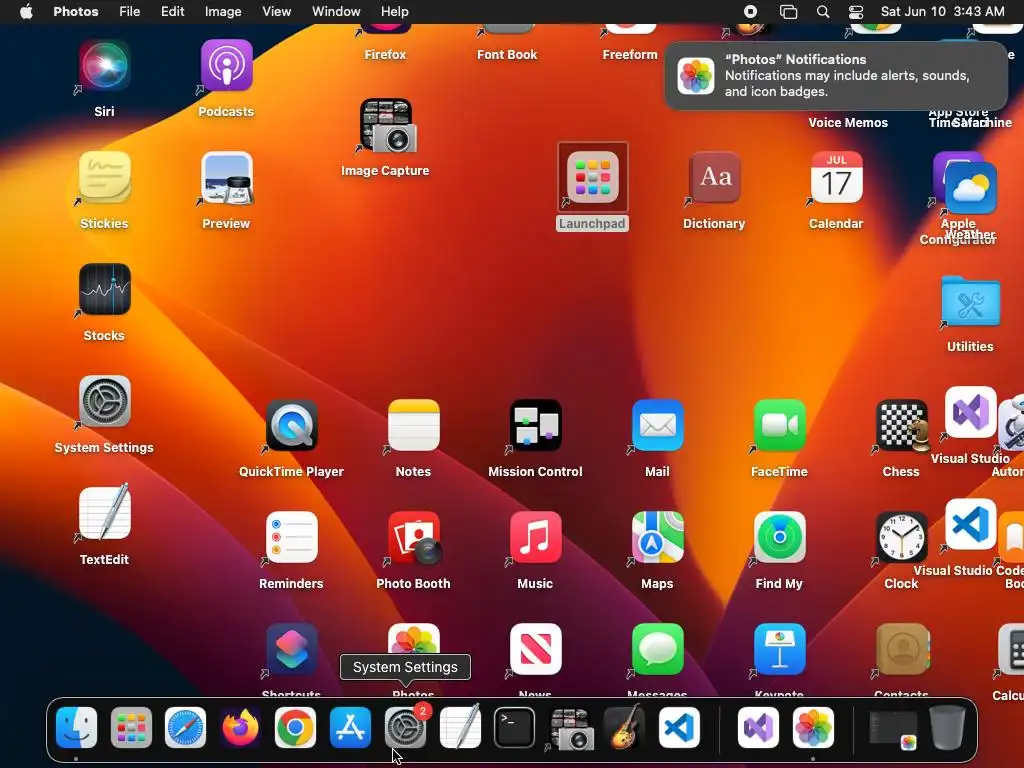
Task: Open the News desktop icon
Action: tap(536, 649)
